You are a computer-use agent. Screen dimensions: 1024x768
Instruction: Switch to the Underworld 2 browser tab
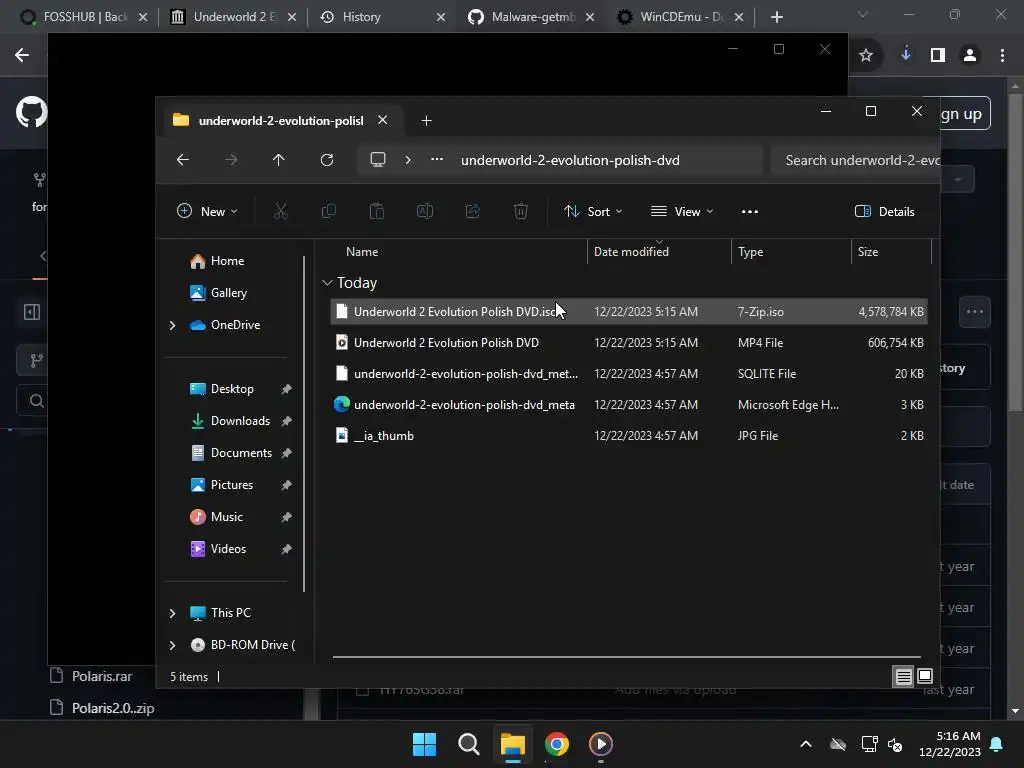(233, 17)
